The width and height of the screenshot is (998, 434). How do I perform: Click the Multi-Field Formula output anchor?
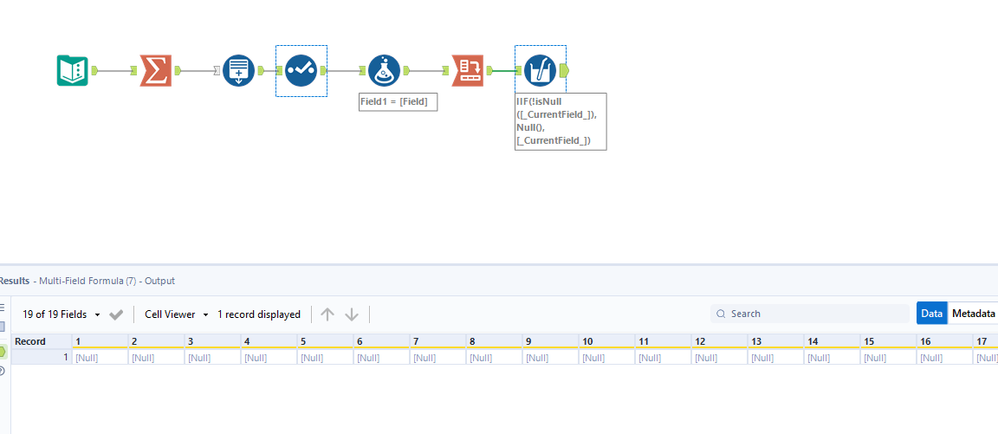click(x=564, y=71)
